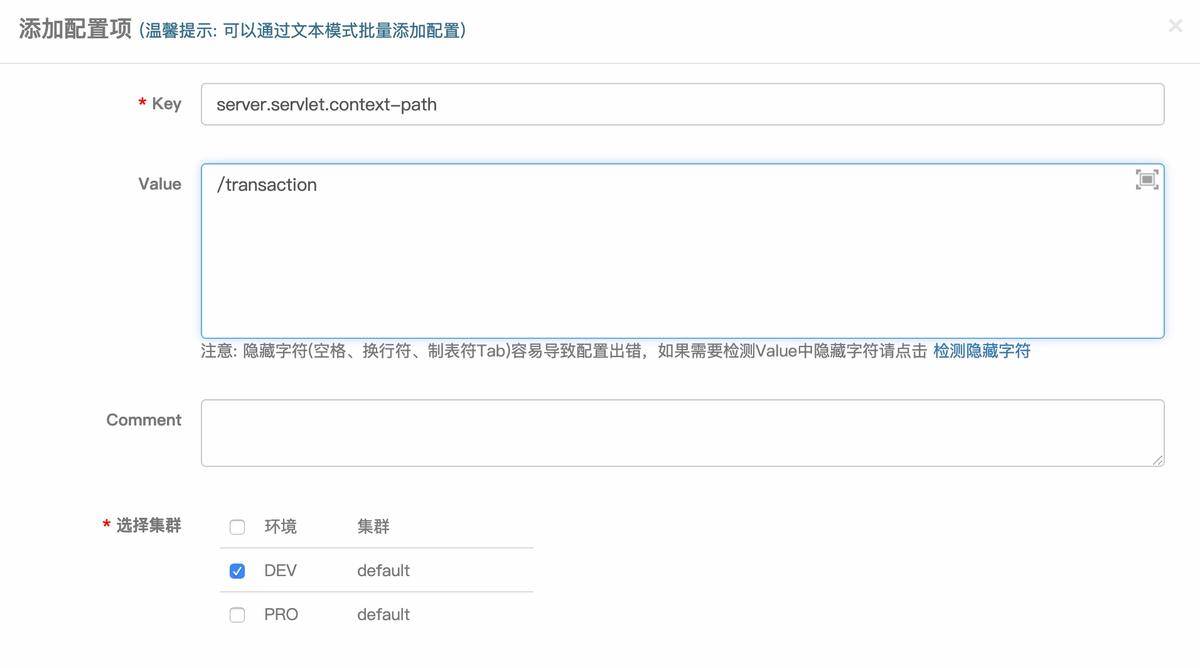Select the /transaction value text

[x=266, y=183]
